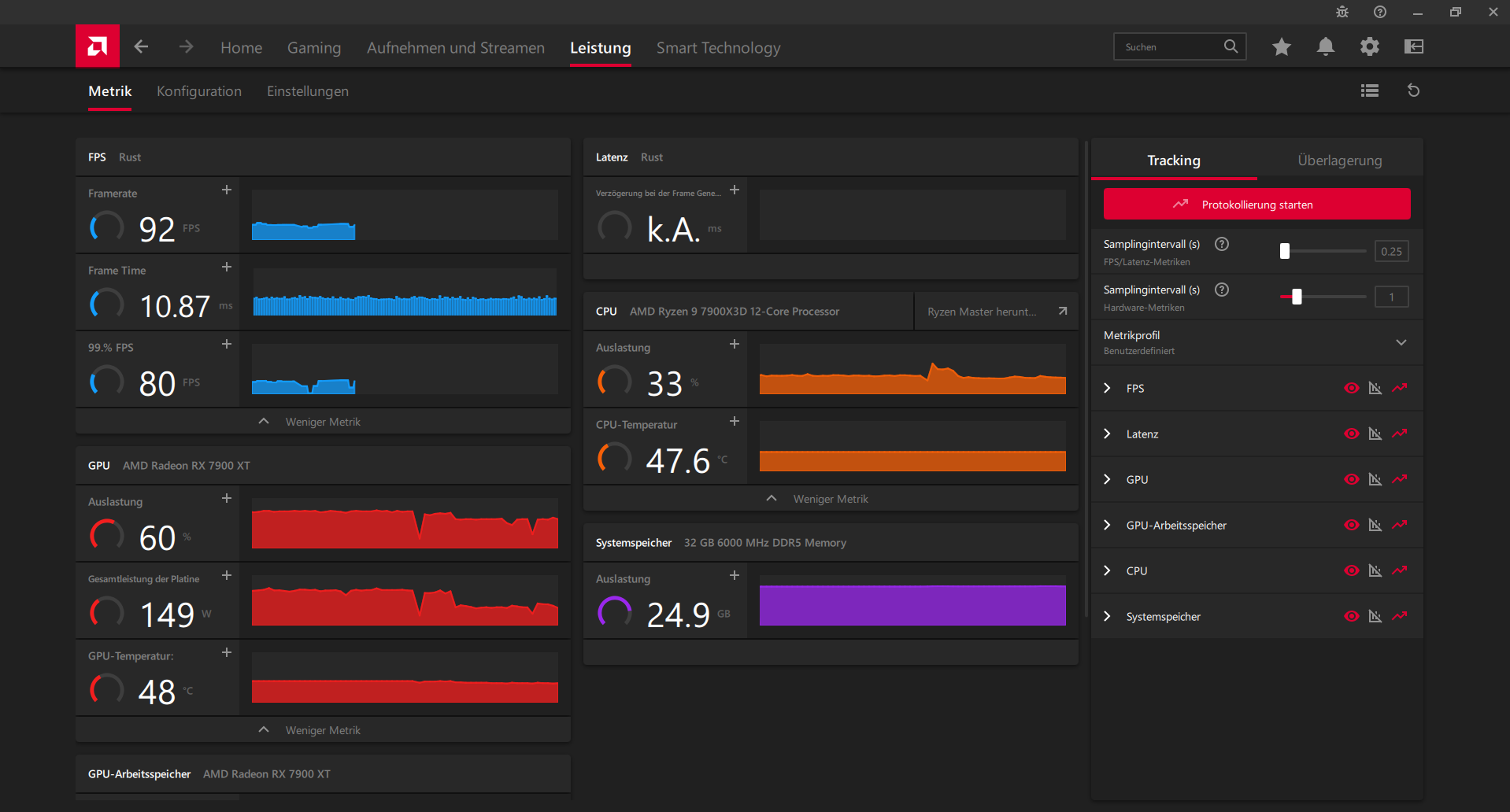Click plus icon on latency metric
This screenshot has height=812, width=1510.
735,190
